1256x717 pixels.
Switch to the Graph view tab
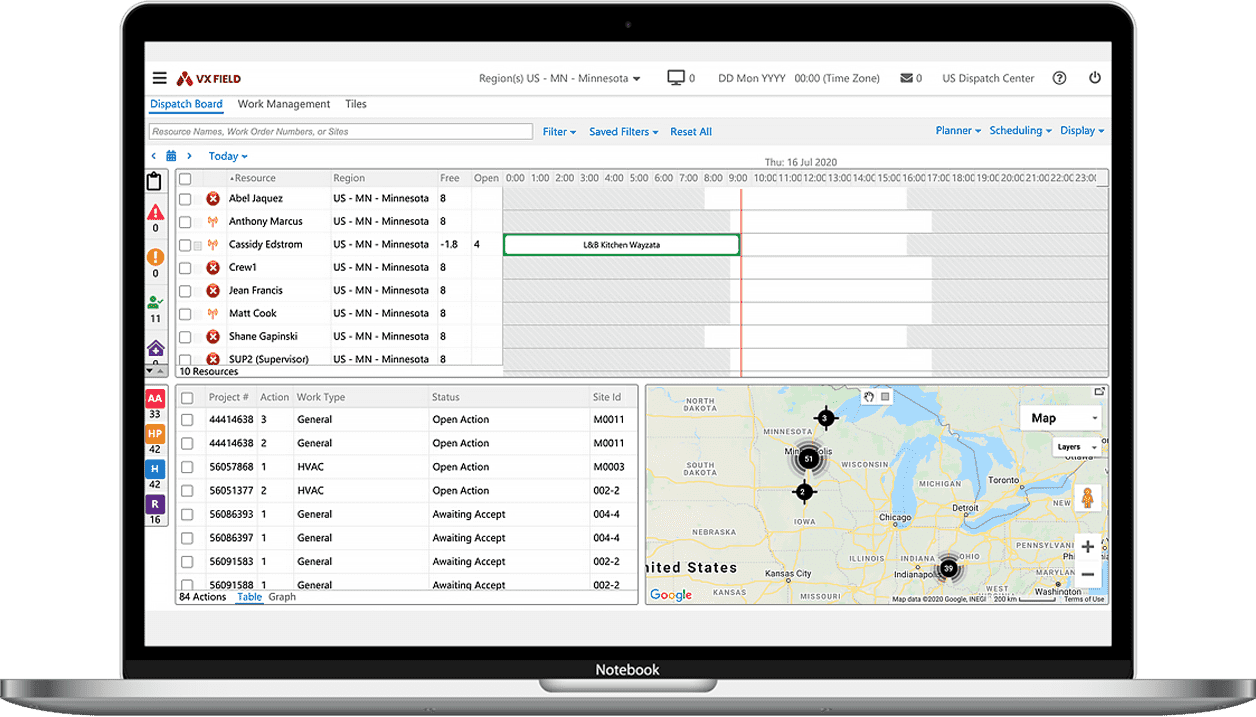[x=282, y=597]
